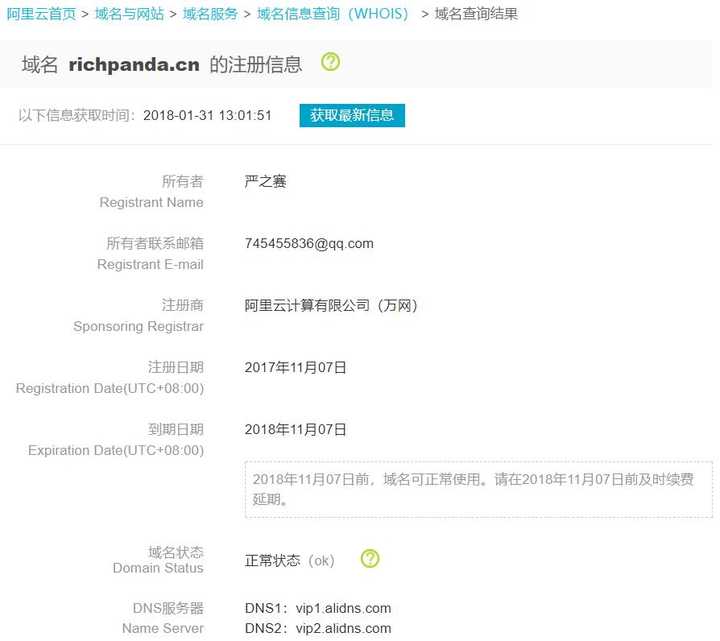Select registrar 阿里云计算有限公司 (万网)
This screenshot has width=720, height=641.
coord(331,305)
